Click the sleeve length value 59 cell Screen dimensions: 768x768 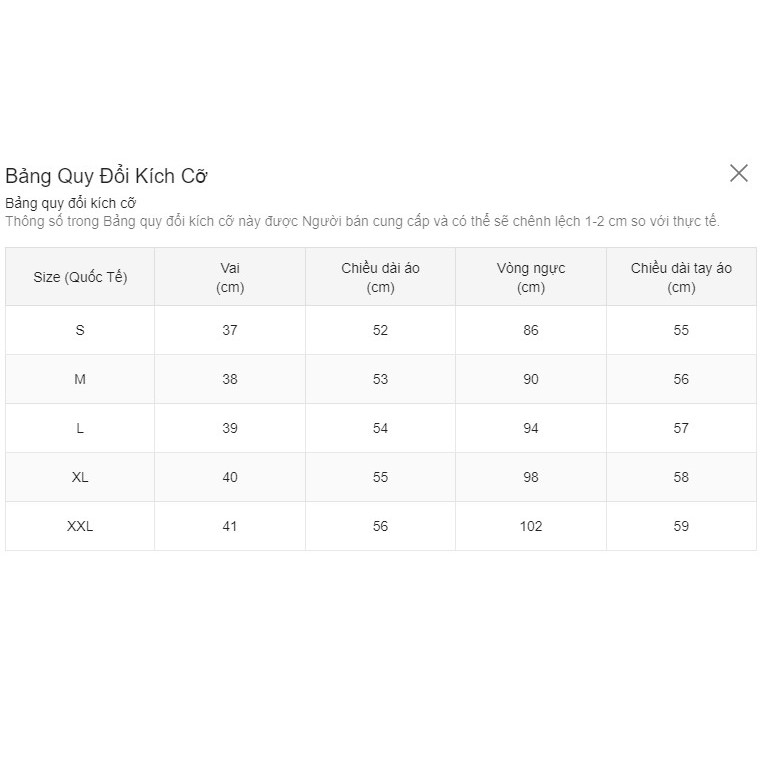681,526
